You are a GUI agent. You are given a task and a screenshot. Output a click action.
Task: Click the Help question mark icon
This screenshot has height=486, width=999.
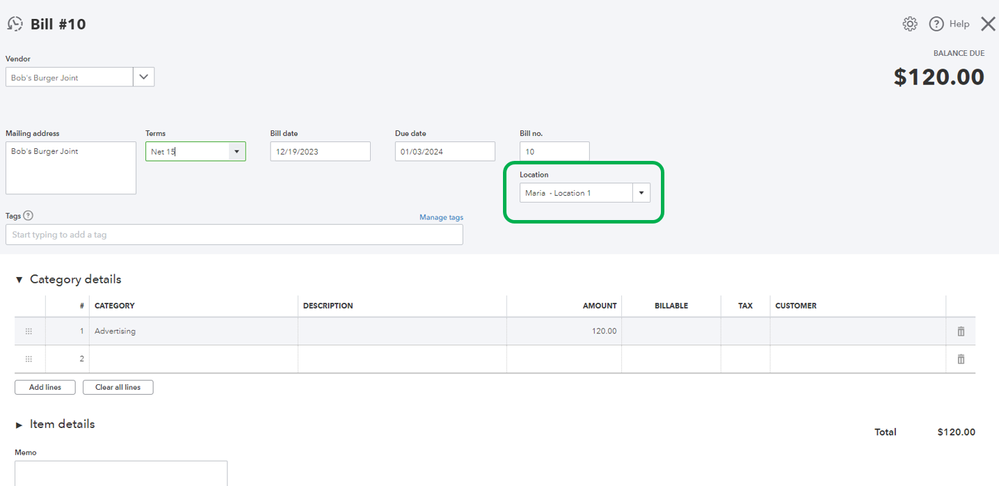point(937,24)
